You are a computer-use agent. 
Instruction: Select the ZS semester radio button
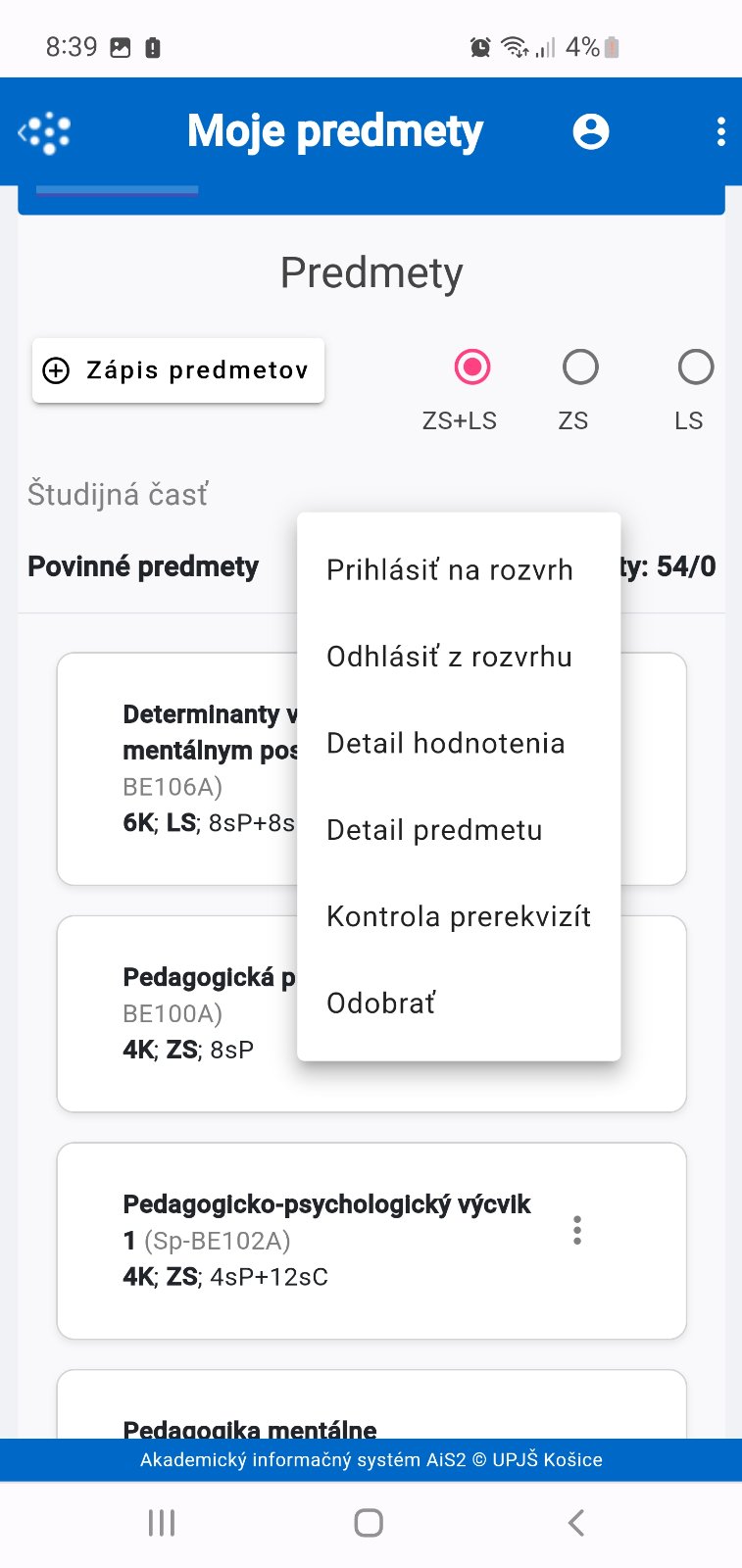tap(580, 367)
